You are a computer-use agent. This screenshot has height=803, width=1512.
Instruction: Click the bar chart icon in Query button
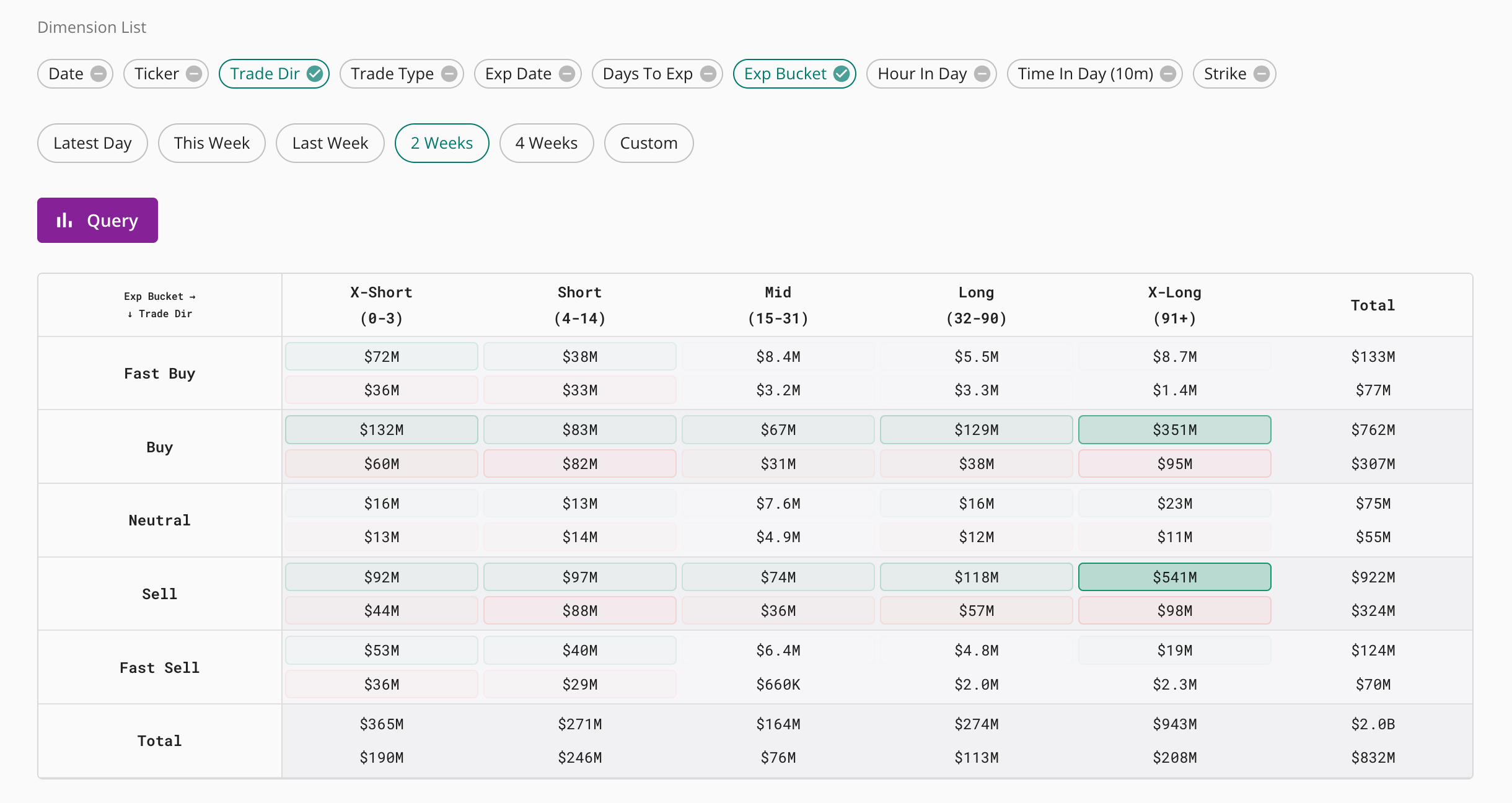point(64,221)
